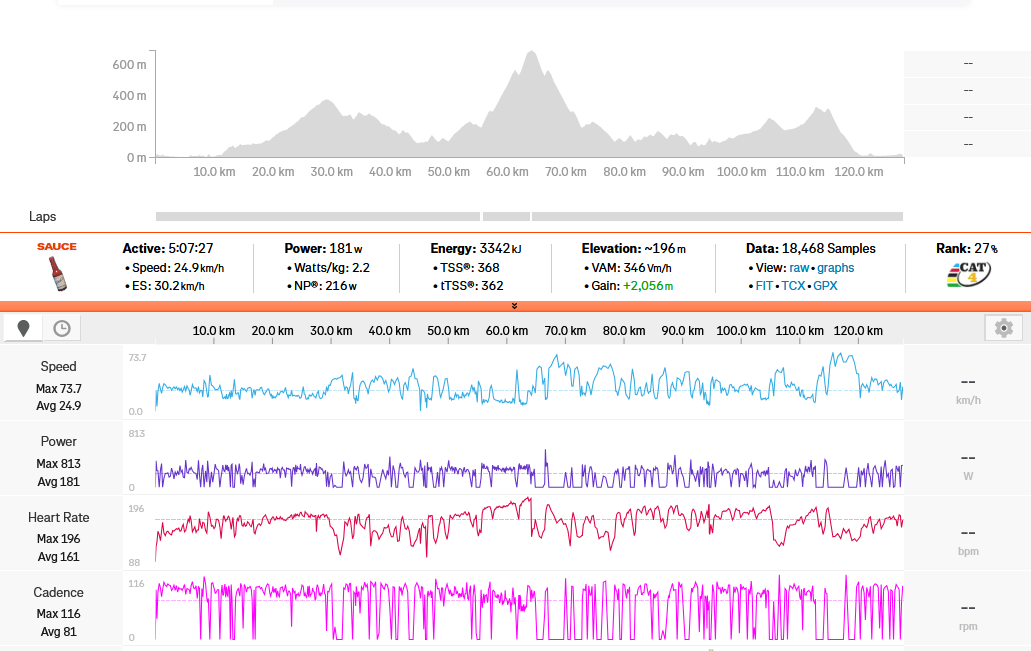Screen dimensions: 1031x651
Task: Click Heart Rate Max 196 value
Action: click(59, 539)
